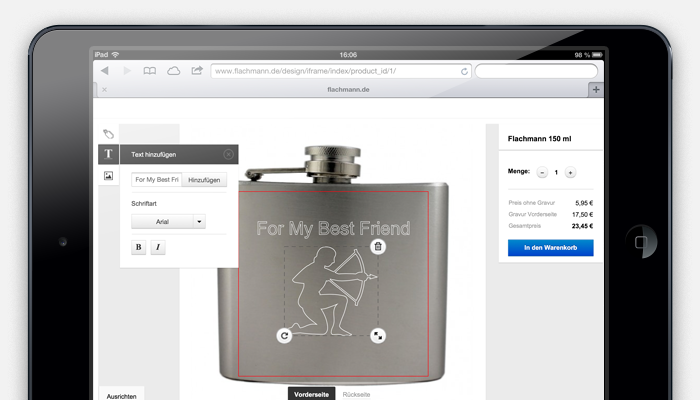The width and height of the screenshot is (700, 400).
Task: Delete the archer graphic with trash icon
Action: (x=378, y=246)
